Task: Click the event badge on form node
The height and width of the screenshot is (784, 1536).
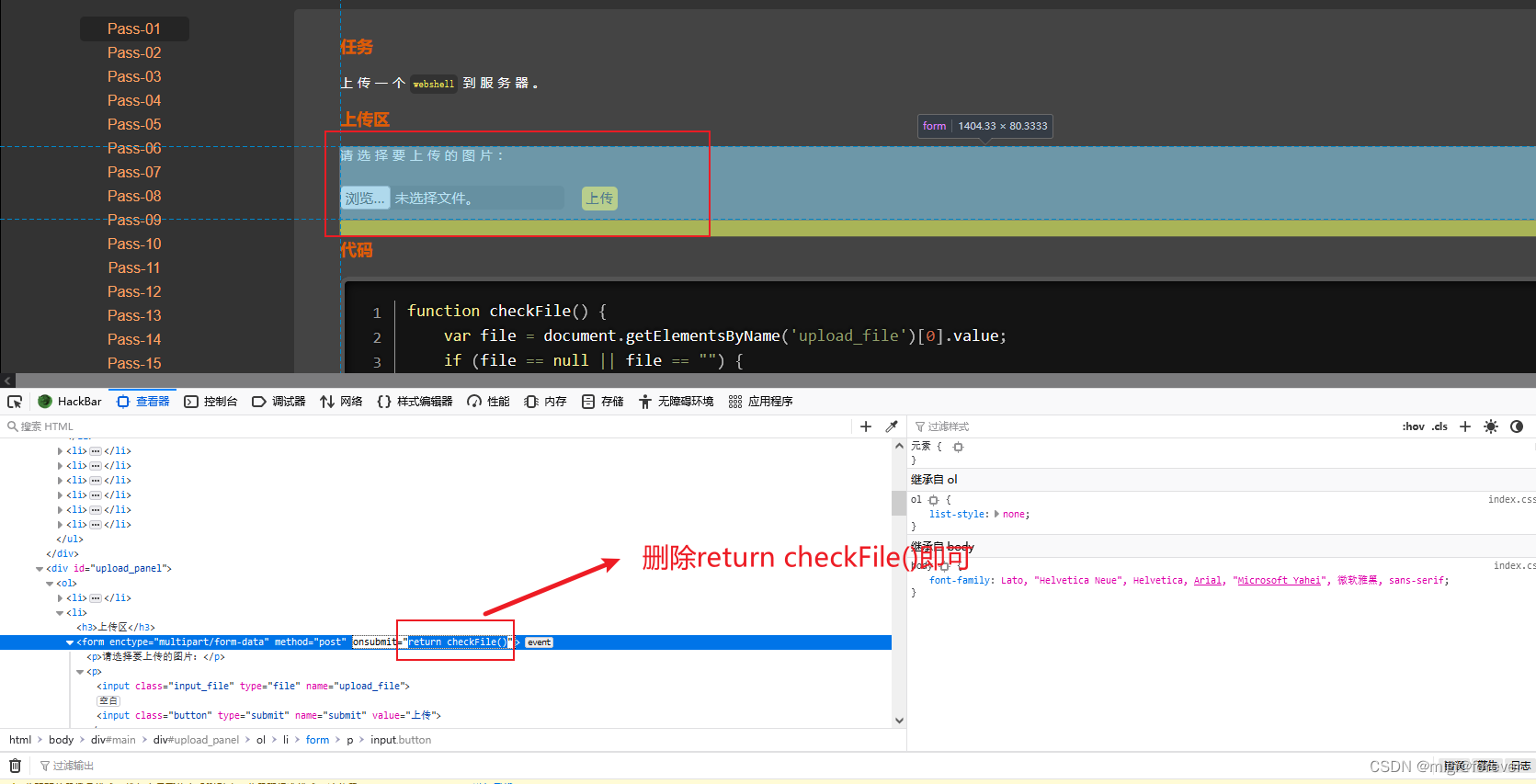Action: click(540, 642)
